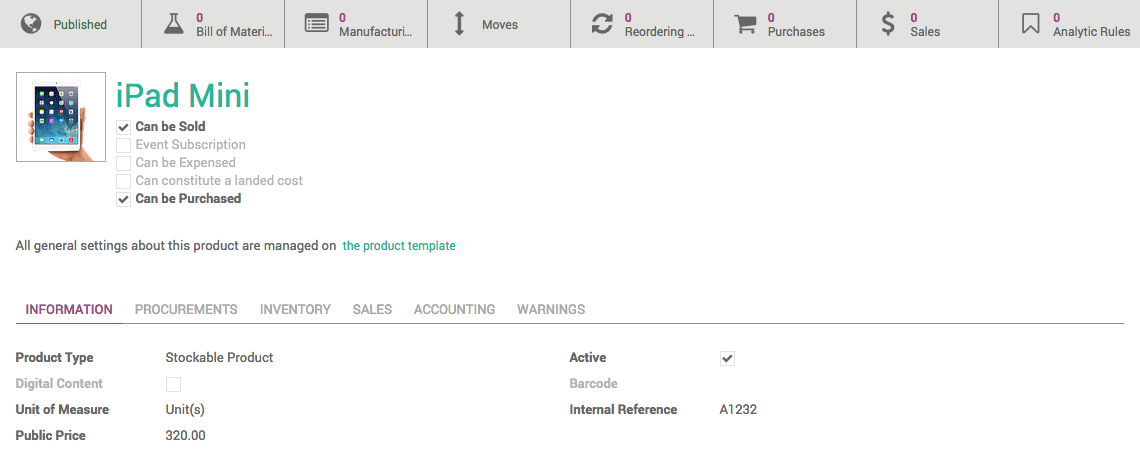Image resolution: width=1140 pixels, height=466 pixels.
Task: Follow the product template link
Action: point(399,246)
